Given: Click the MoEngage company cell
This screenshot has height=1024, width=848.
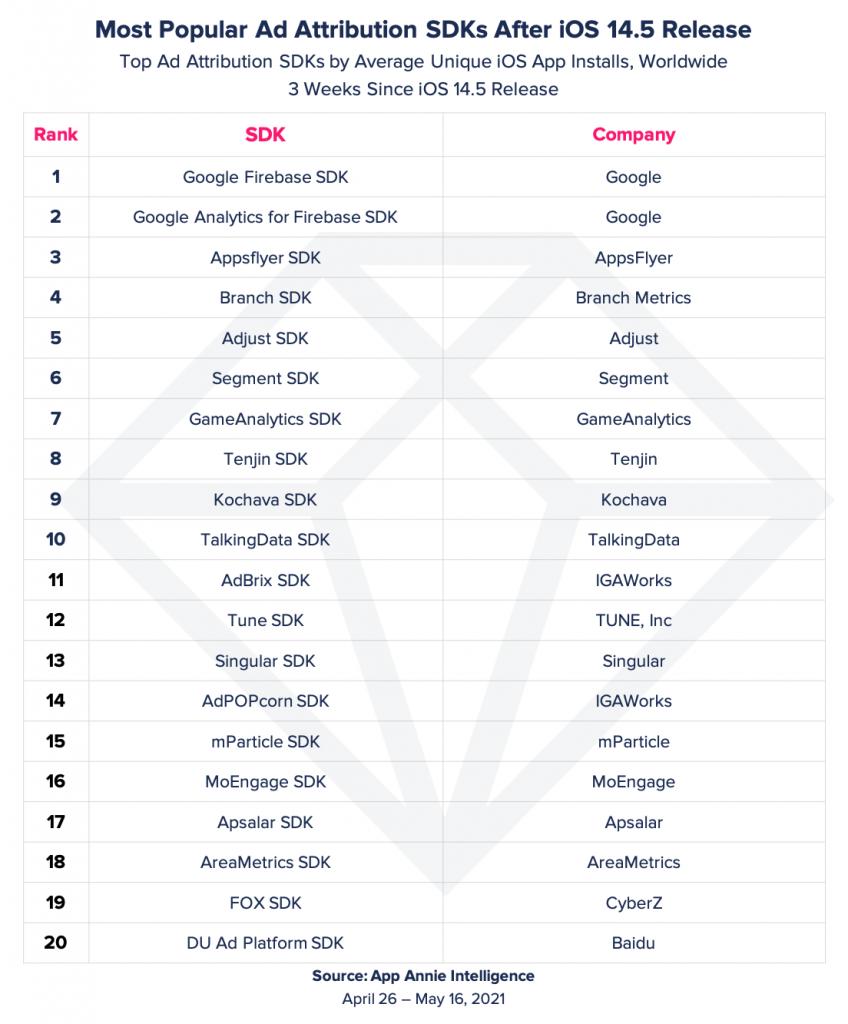Looking at the screenshot, I should [x=634, y=782].
